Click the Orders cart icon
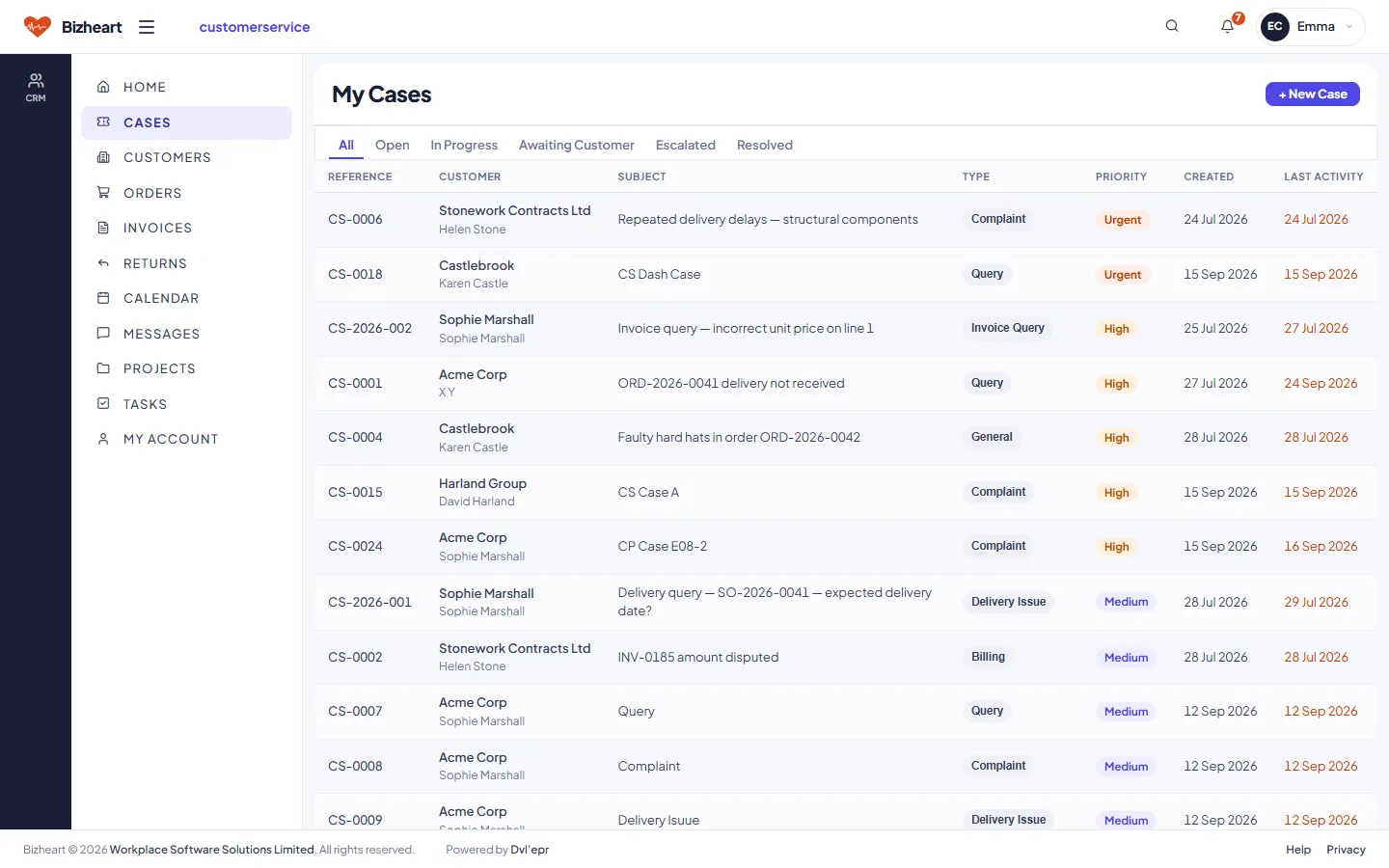1389x868 pixels. click(x=103, y=193)
